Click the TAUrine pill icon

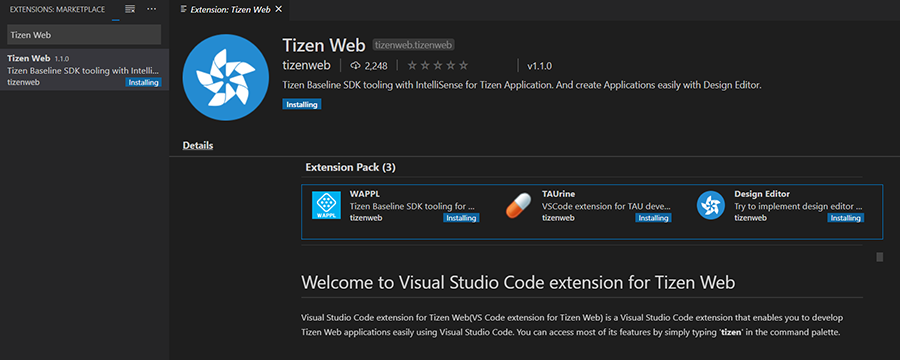pos(518,206)
